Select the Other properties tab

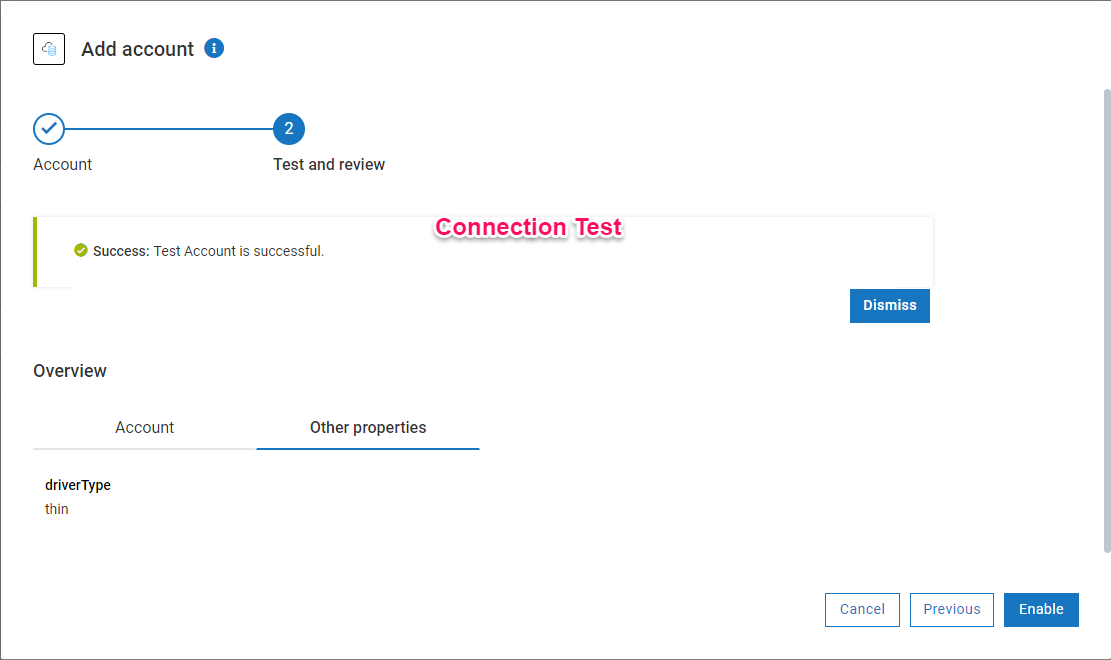click(368, 428)
